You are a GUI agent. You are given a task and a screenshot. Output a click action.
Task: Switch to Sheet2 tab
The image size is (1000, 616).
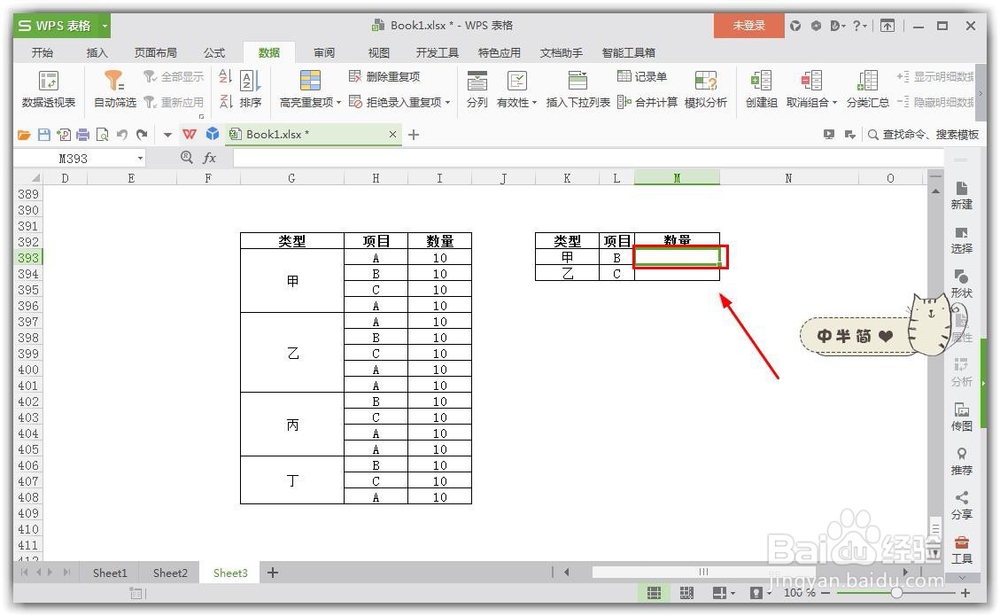[x=170, y=573]
